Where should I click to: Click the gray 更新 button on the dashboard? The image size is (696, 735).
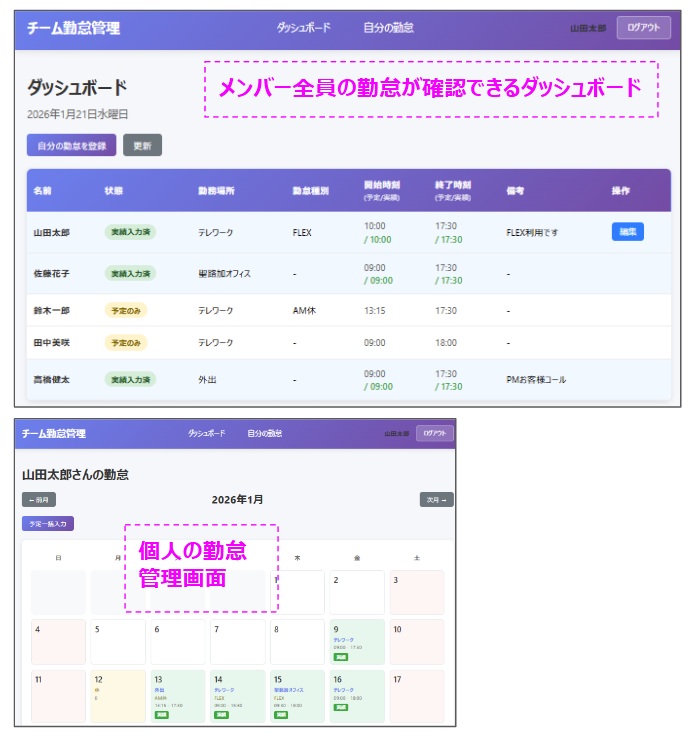pyautogui.click(x=142, y=146)
